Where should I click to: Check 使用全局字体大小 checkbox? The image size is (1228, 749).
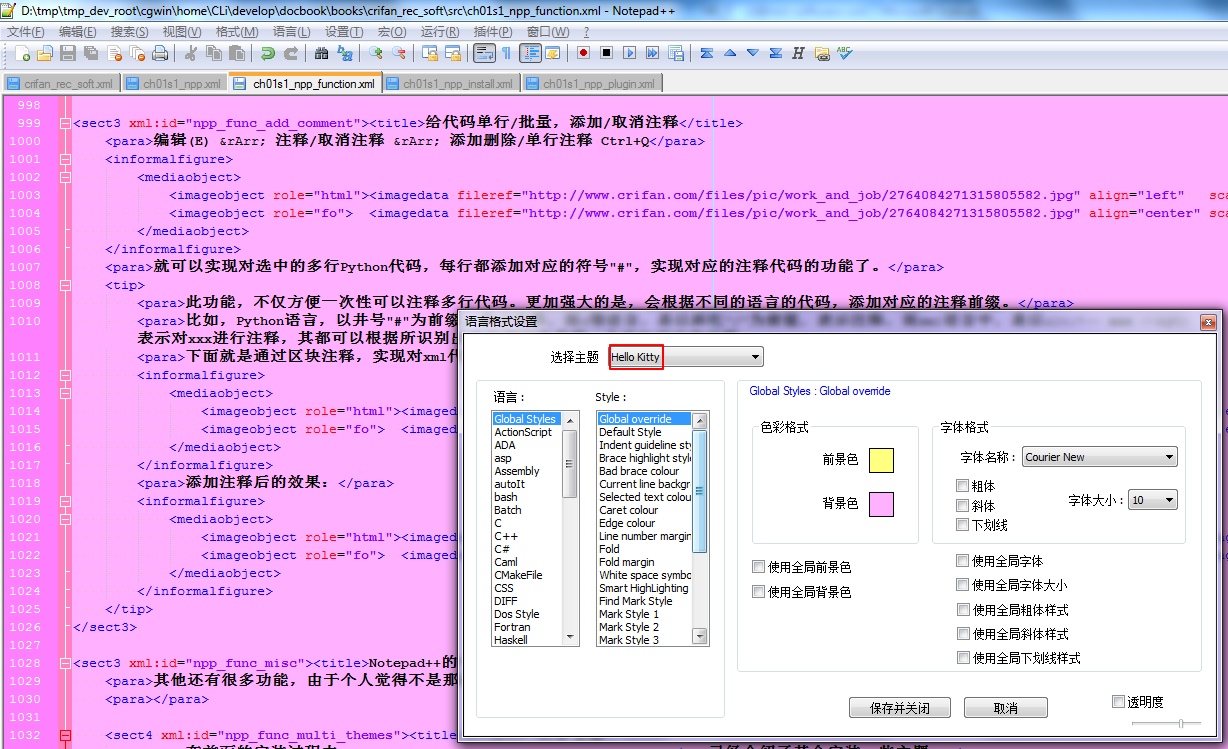(962, 585)
